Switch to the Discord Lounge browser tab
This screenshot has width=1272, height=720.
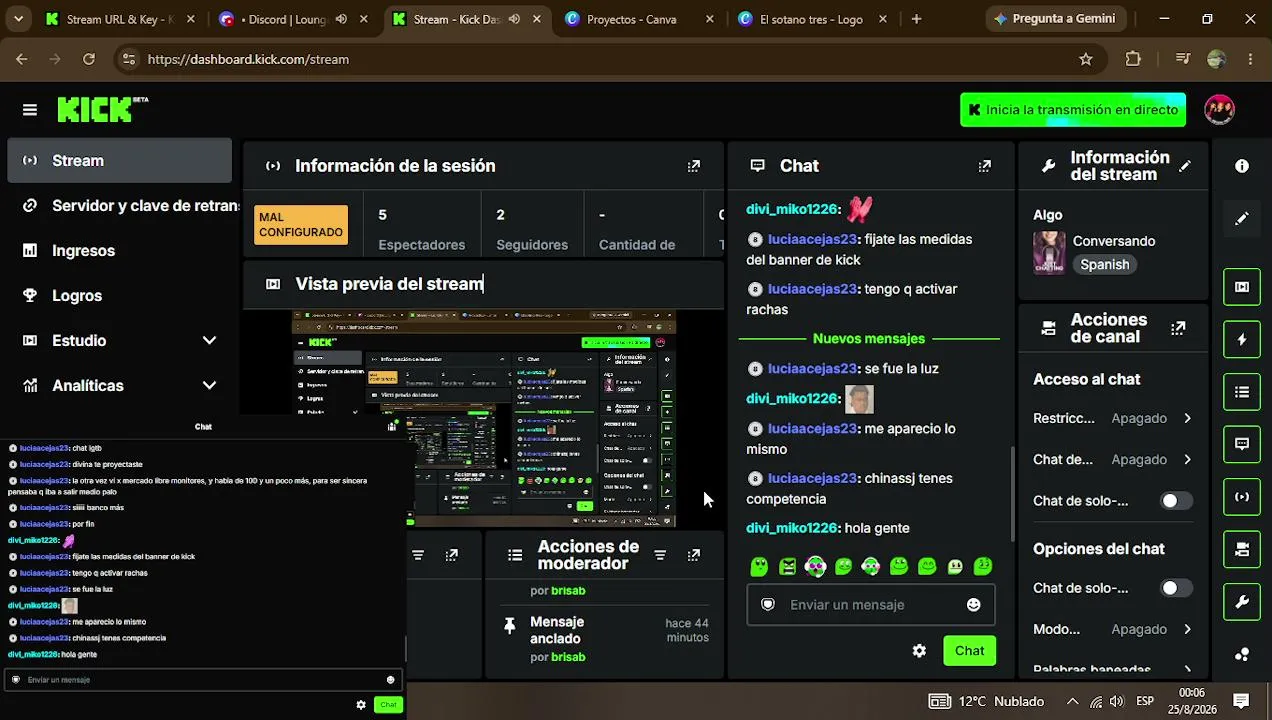click(295, 19)
